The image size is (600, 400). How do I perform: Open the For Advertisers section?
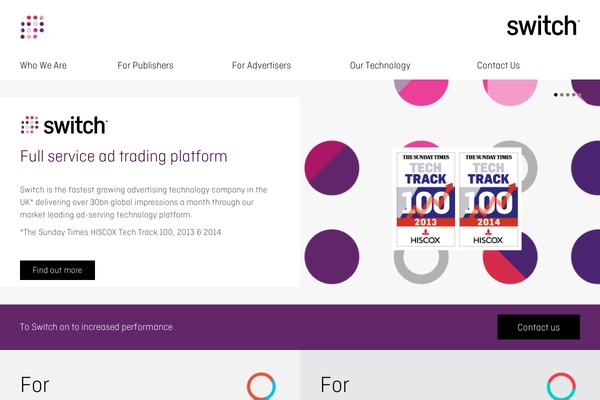coord(261,65)
